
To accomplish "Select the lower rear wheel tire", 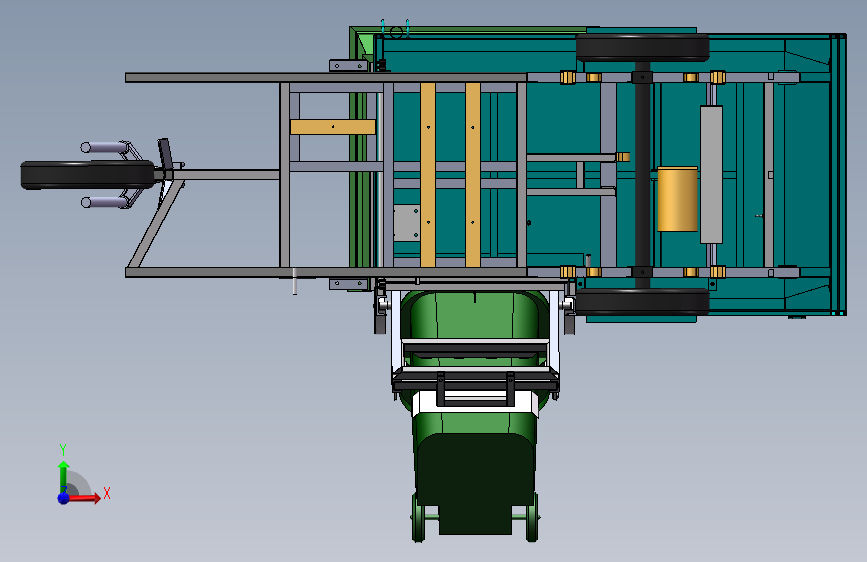I will coord(643,302).
